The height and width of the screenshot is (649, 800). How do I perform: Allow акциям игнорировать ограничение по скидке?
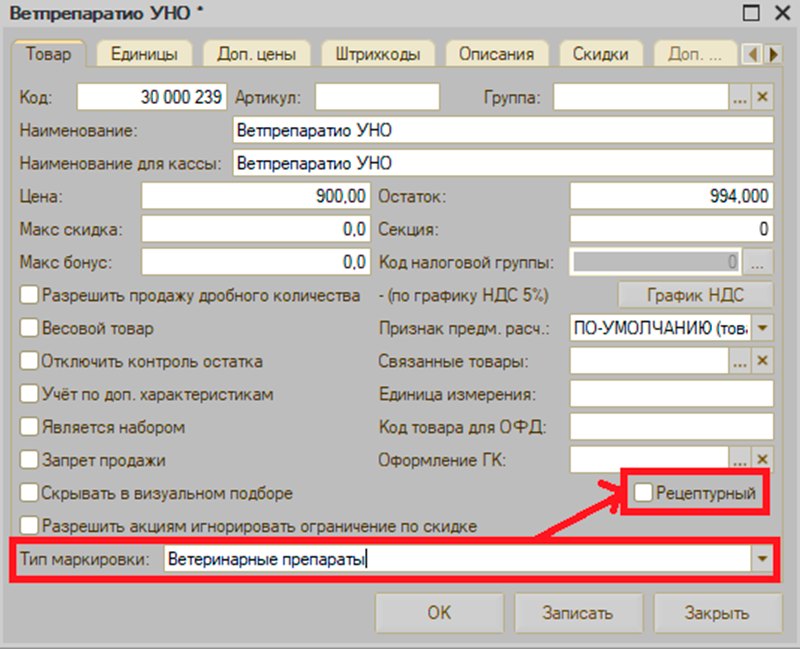[29, 526]
